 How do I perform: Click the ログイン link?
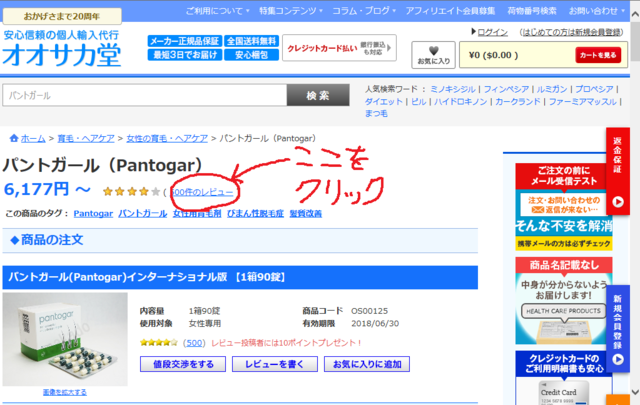point(493,32)
